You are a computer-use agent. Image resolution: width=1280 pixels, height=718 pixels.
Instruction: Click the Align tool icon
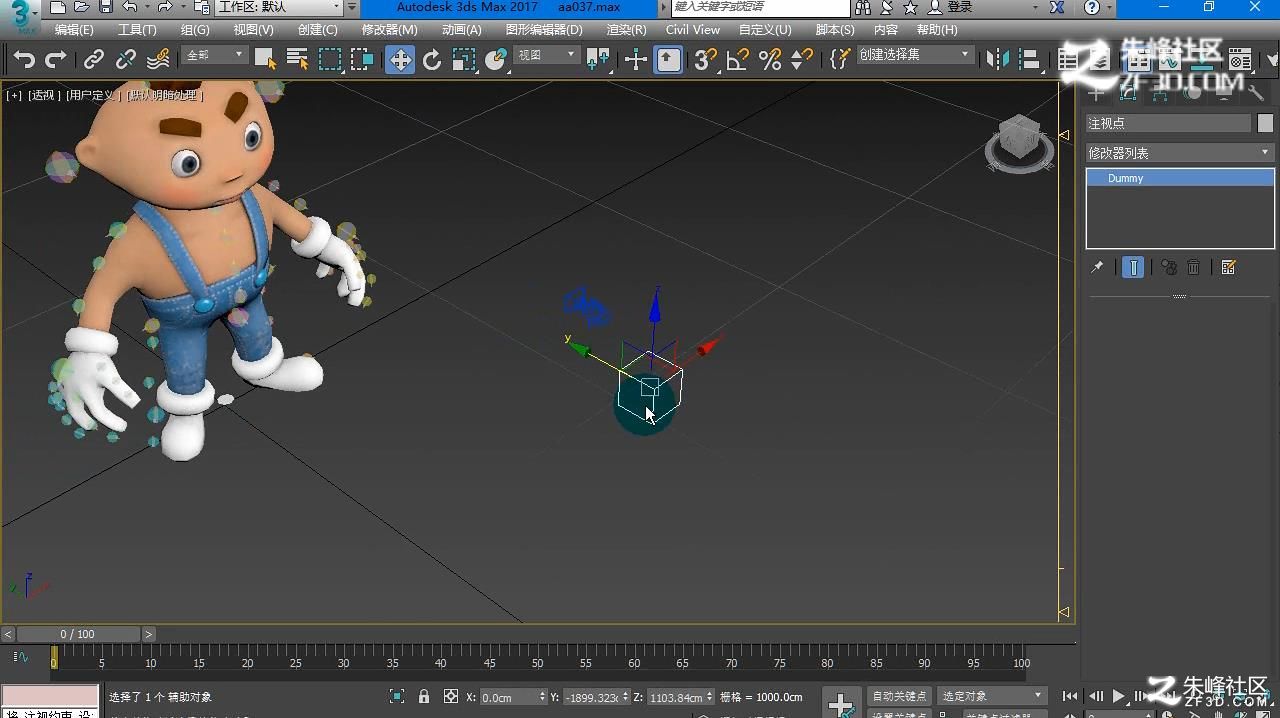[1031, 60]
